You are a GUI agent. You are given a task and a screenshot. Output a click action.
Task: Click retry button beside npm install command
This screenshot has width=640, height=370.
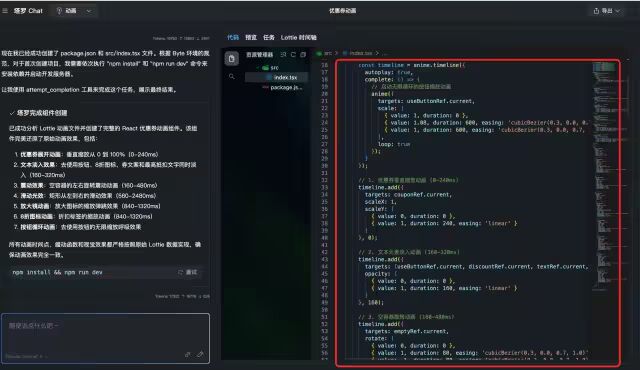(x=187, y=272)
